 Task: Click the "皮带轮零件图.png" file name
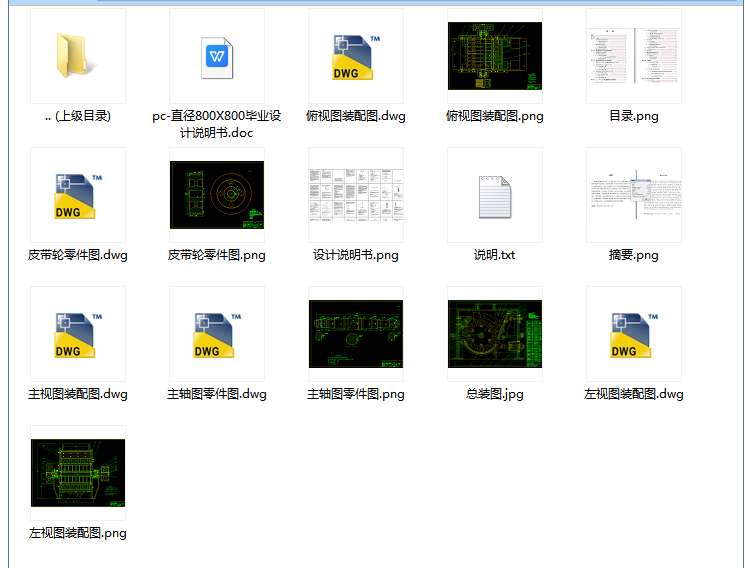[x=217, y=255]
